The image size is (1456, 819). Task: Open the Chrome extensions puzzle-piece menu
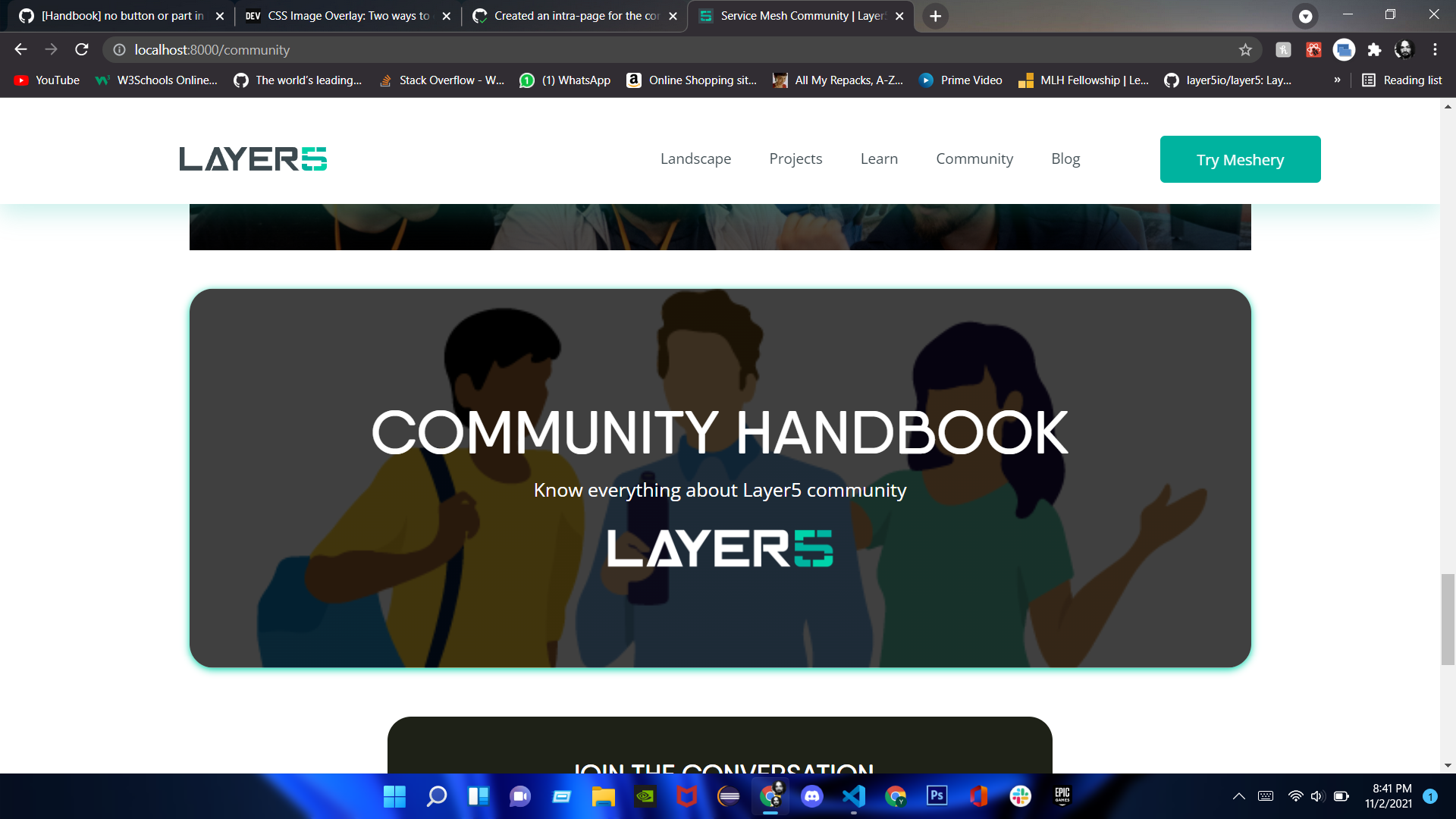1375,49
